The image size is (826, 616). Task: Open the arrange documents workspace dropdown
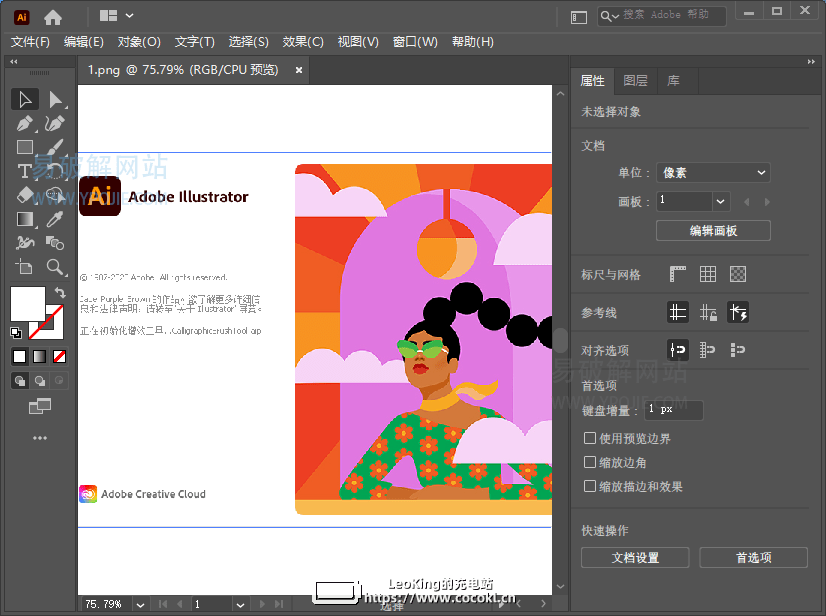pos(116,16)
